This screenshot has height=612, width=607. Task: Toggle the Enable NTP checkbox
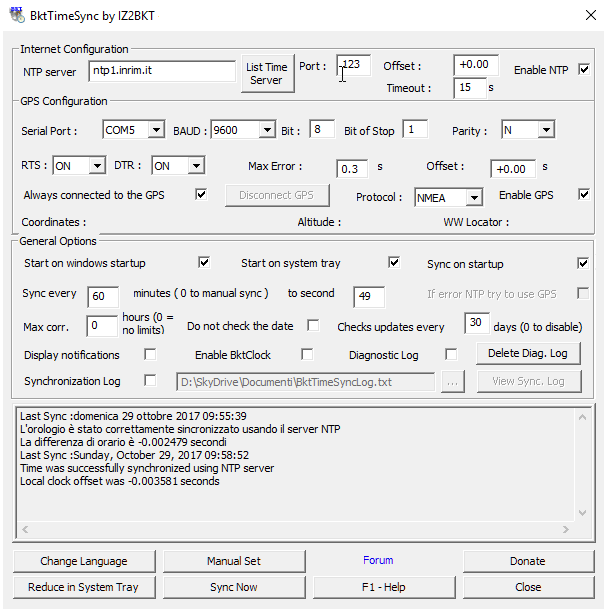(x=584, y=70)
